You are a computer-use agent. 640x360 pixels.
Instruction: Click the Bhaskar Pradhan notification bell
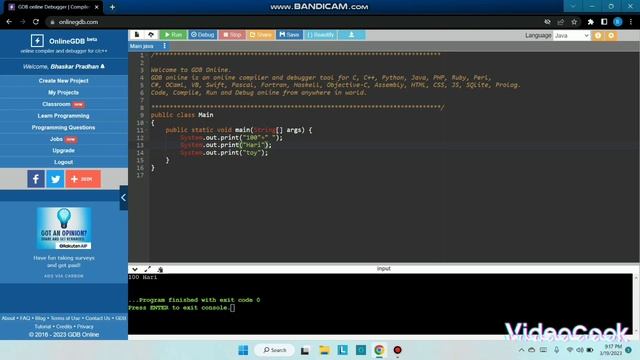(x=102, y=66)
